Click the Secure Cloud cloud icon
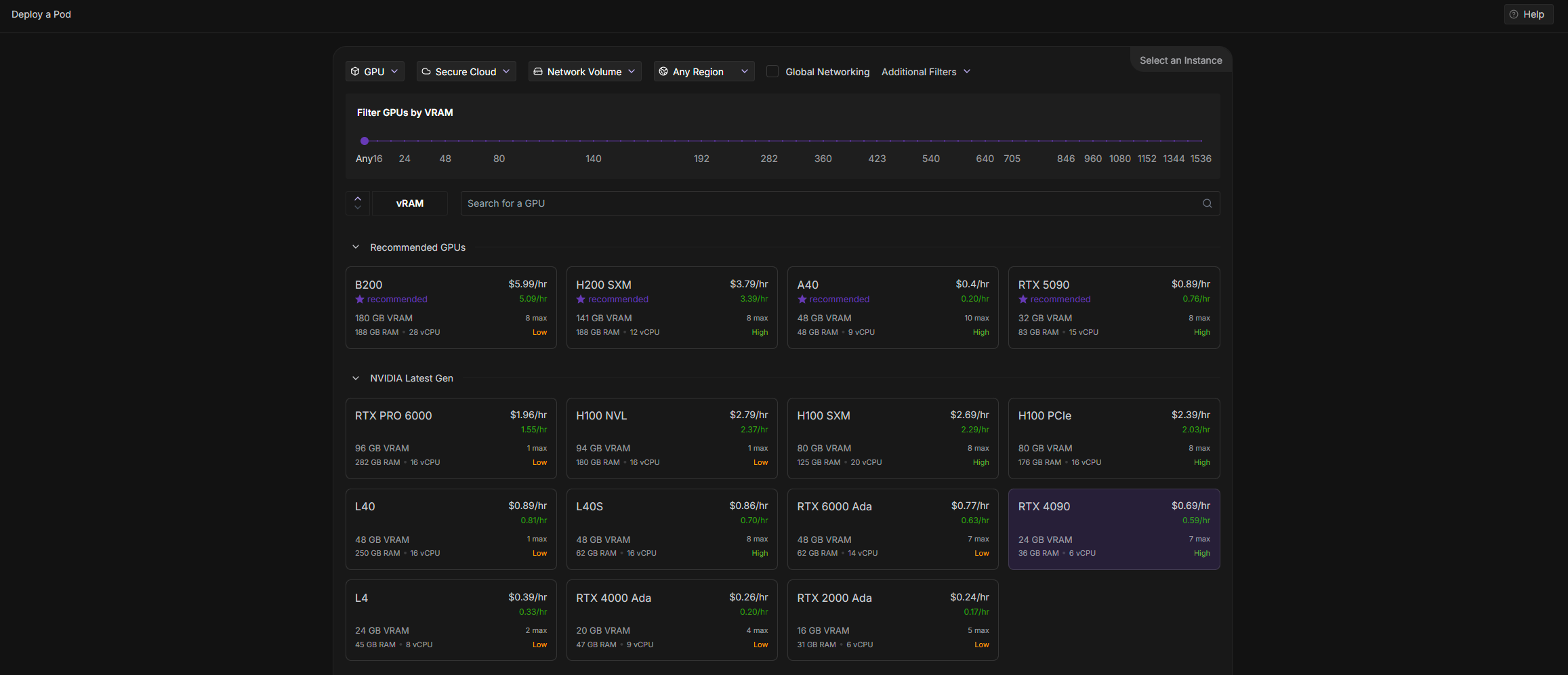 click(x=426, y=71)
